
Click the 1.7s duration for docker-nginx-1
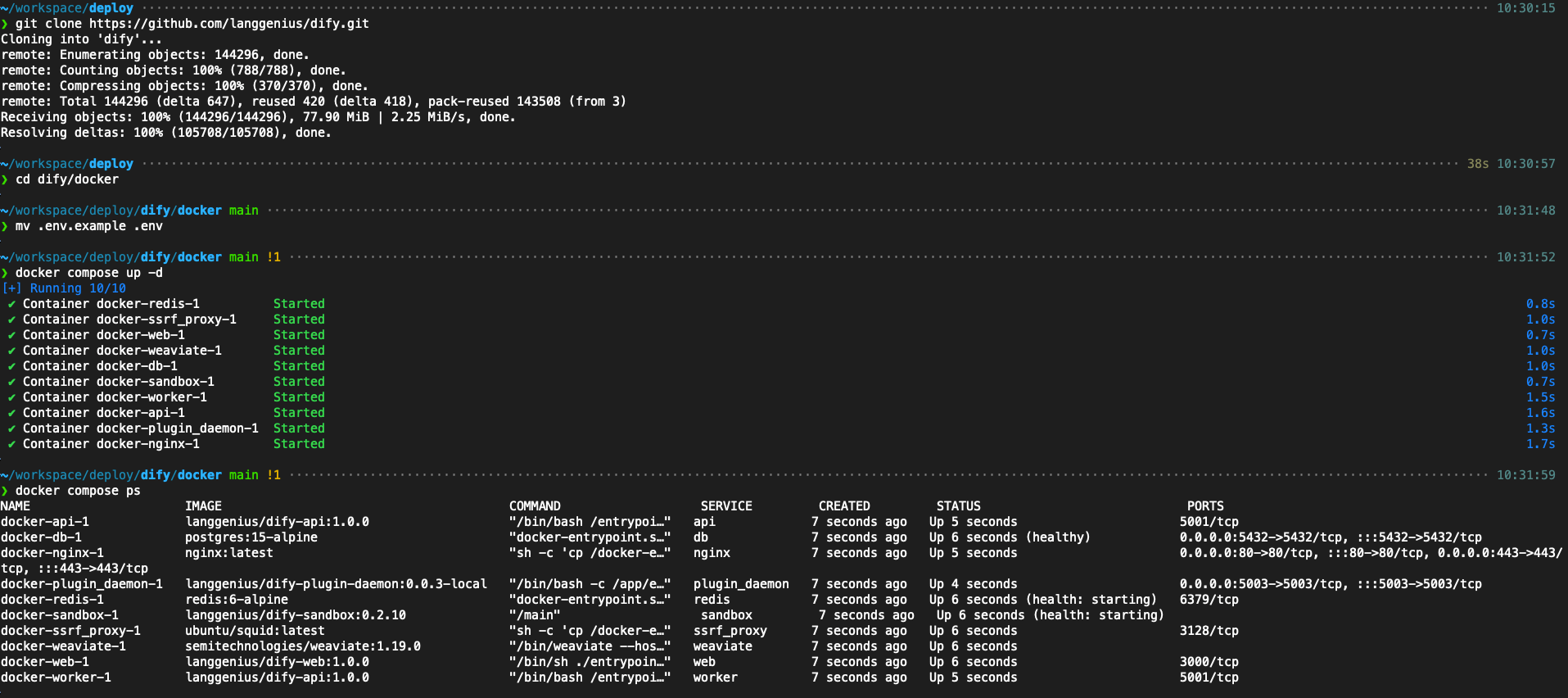[1540, 444]
